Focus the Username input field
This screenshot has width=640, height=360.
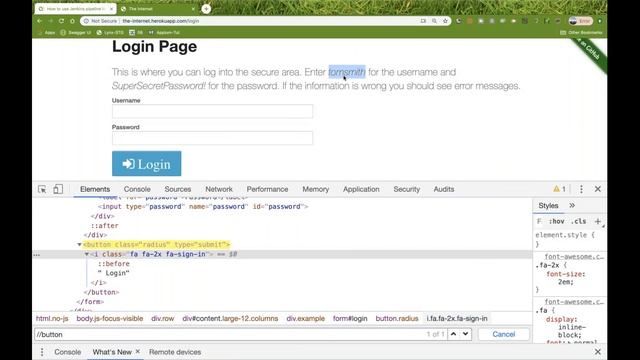(212, 111)
